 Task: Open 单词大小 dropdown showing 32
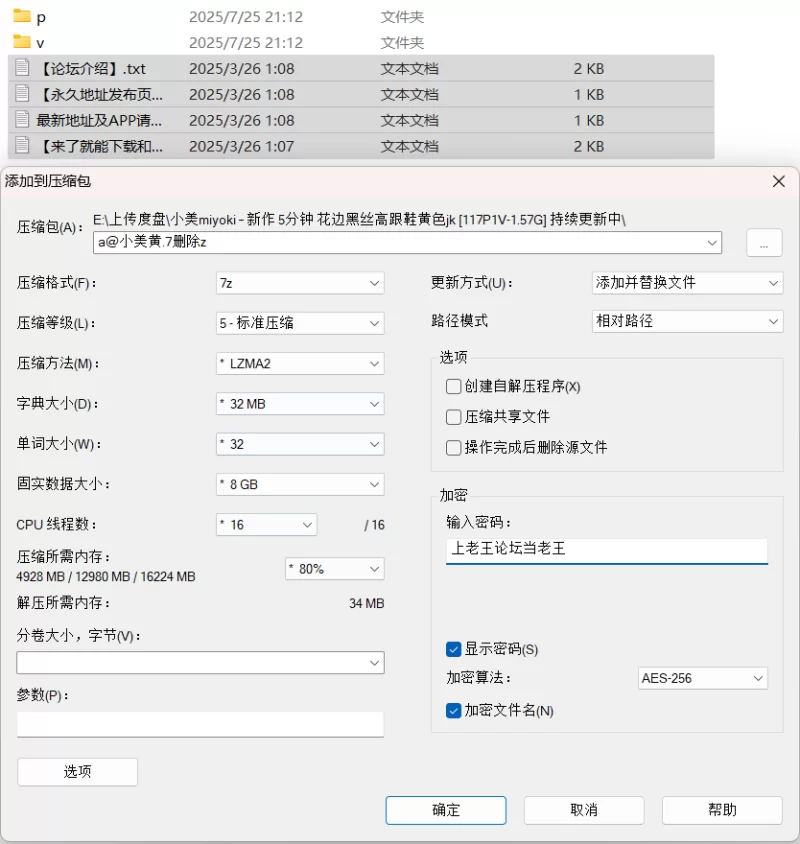(x=300, y=444)
